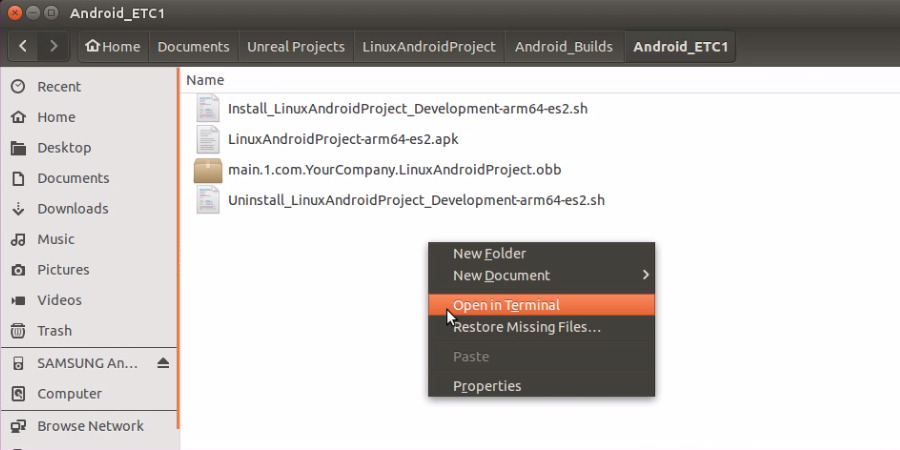900x450 pixels.
Task: Open Downloads label in the sidebar
Action: tap(73, 209)
